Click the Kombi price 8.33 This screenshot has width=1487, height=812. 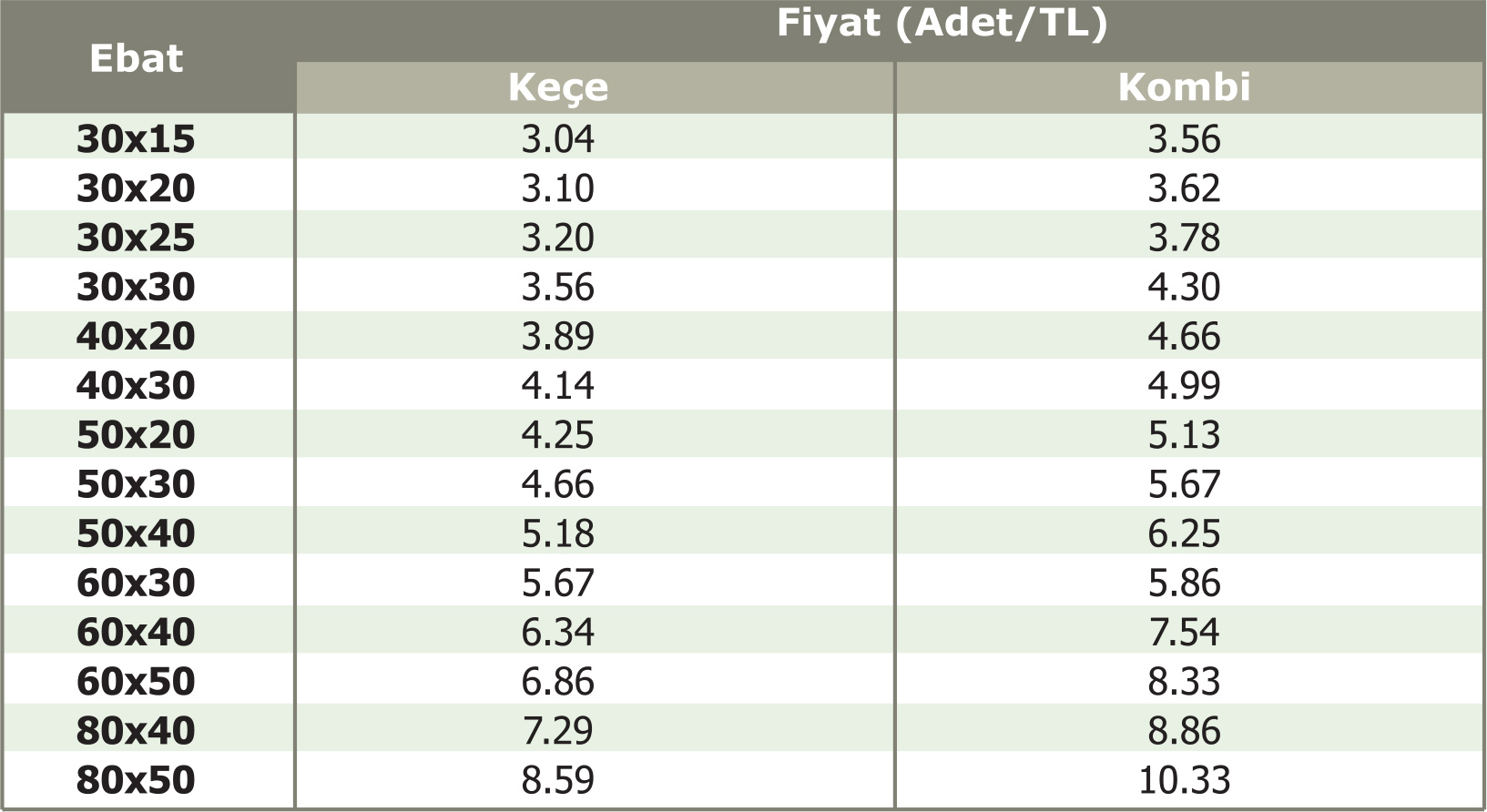pos(1184,682)
